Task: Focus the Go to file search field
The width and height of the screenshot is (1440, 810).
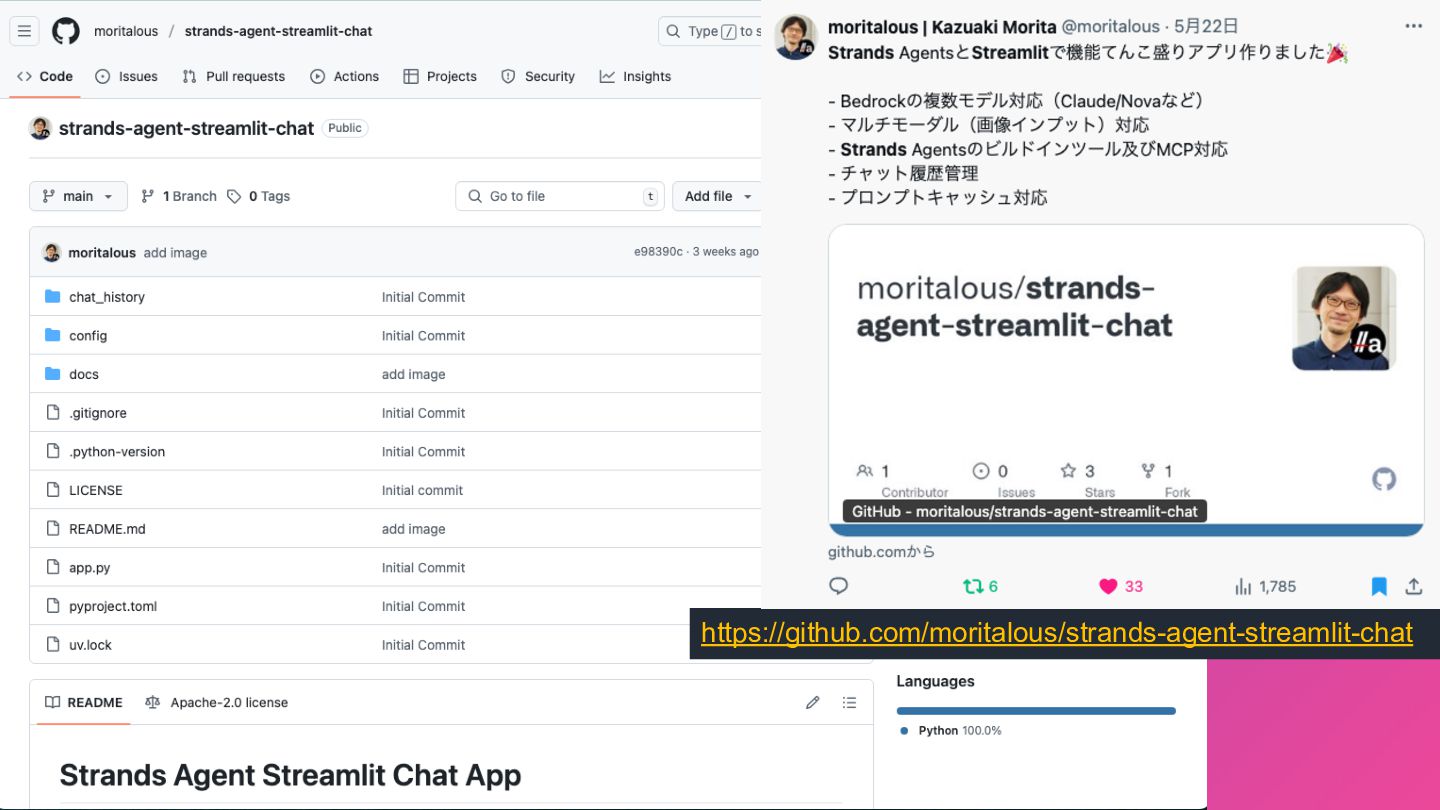Action: pos(560,196)
